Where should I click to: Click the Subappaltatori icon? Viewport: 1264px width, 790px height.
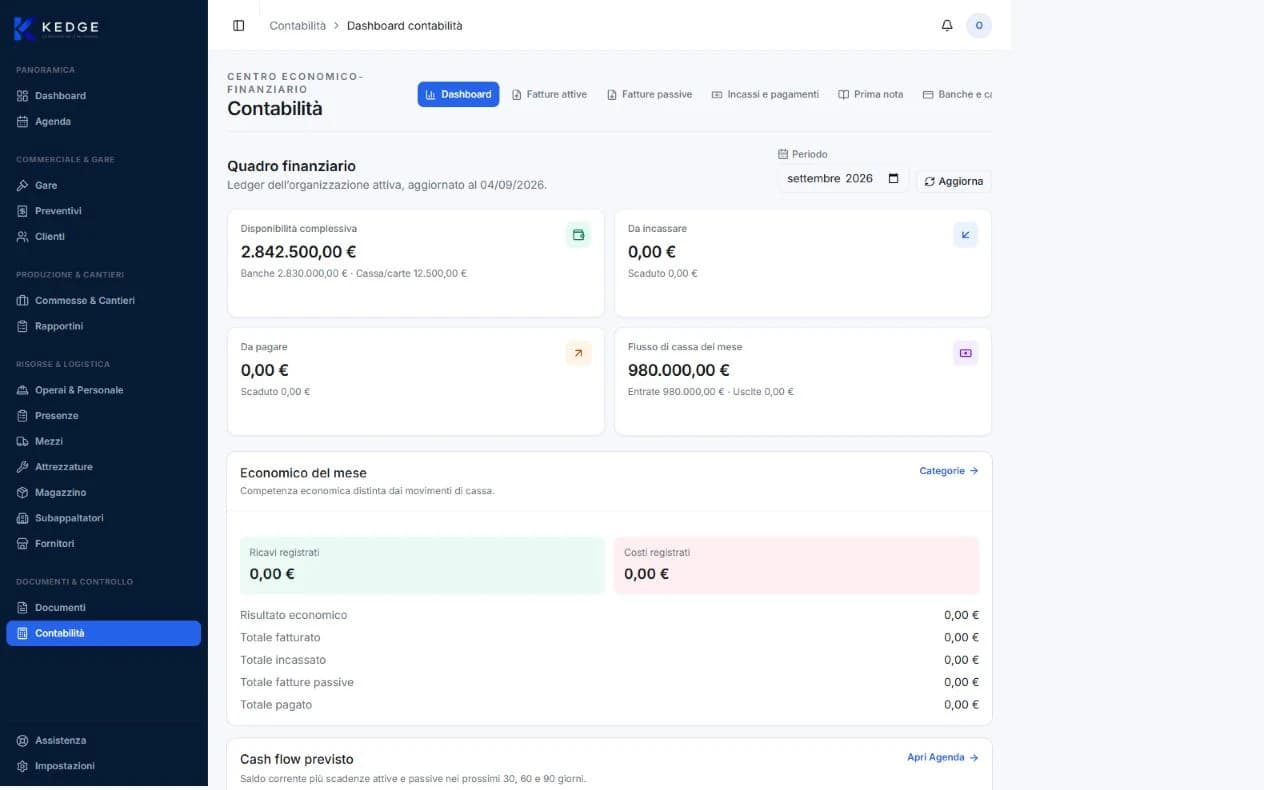coord(23,518)
